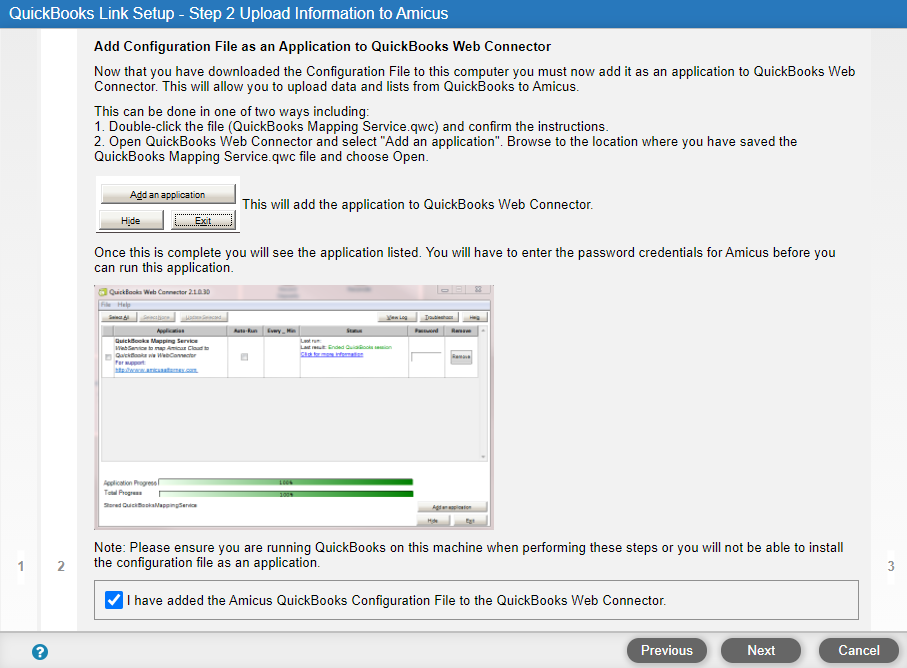
Task: Open the help question mark icon
Action: 40,652
